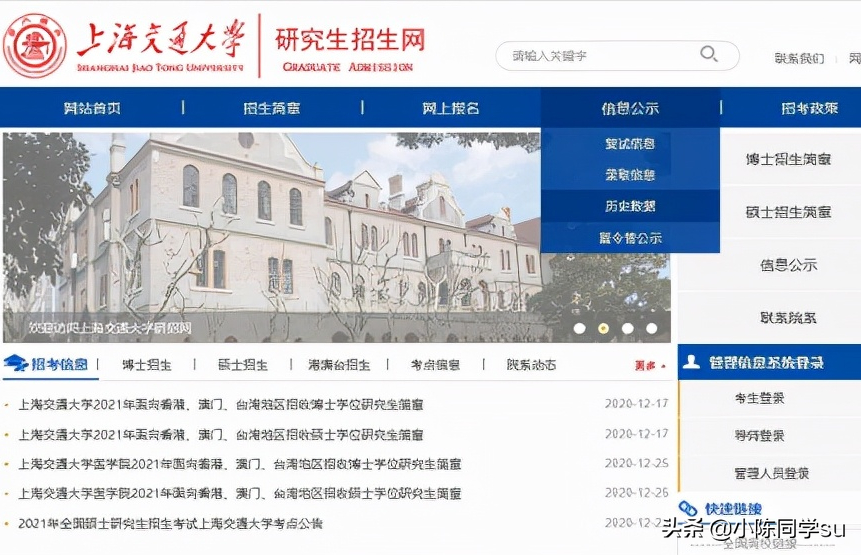Switch to the 硕士招生 tab
This screenshot has width=861, height=555.
(243, 365)
